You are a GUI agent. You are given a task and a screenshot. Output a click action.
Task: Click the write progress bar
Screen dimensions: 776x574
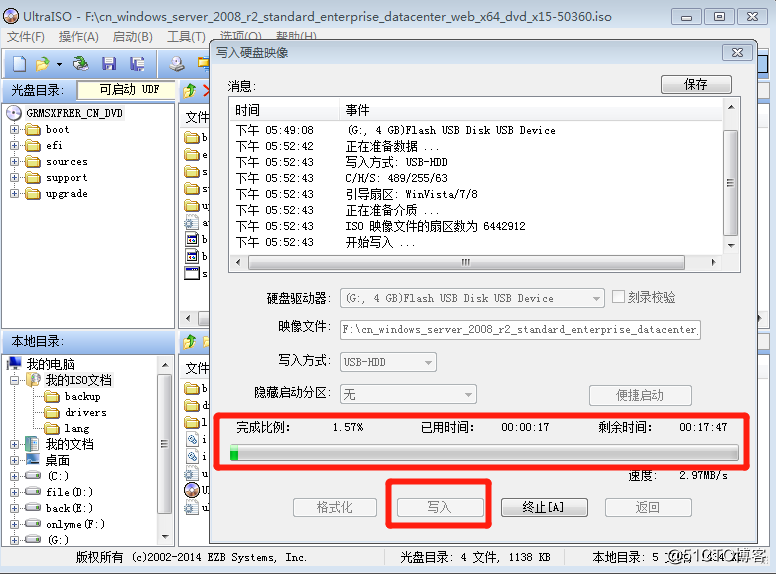tap(485, 453)
